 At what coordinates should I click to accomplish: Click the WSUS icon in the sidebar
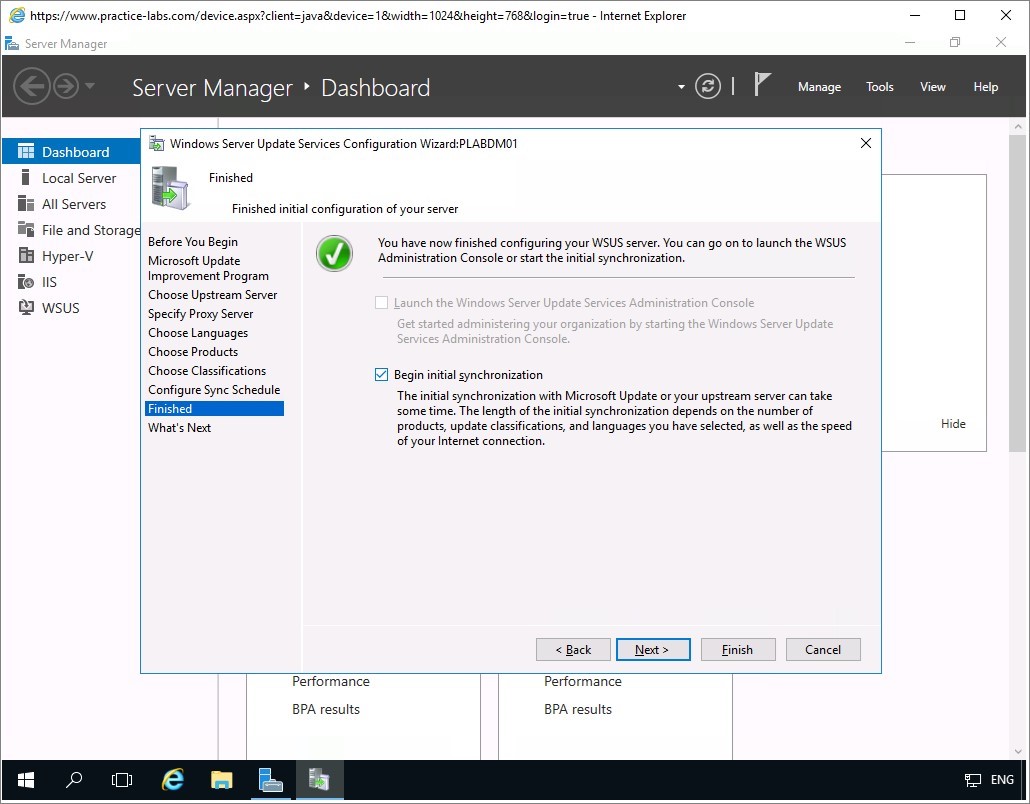click(x=26, y=308)
